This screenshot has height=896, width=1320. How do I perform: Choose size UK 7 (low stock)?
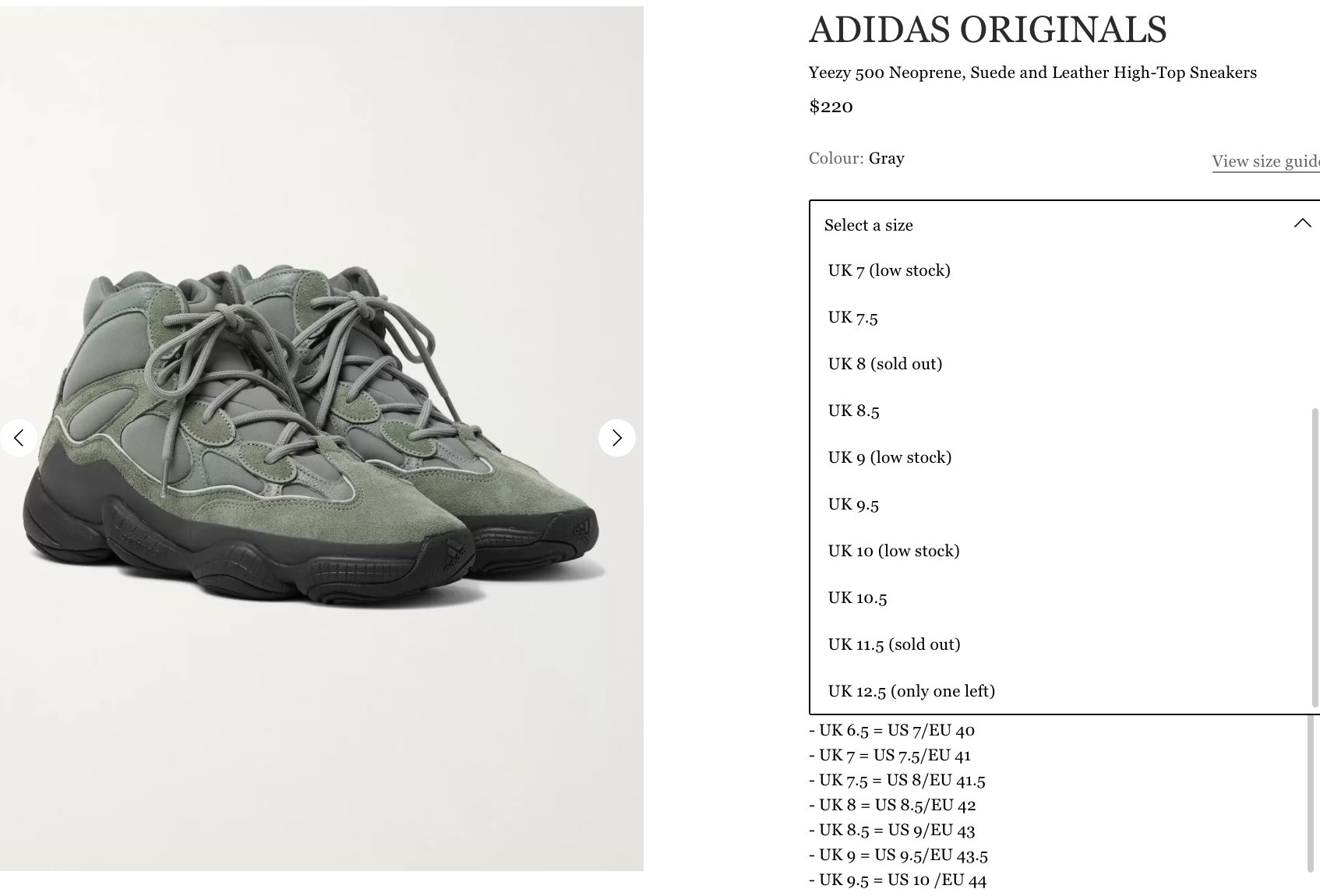click(1061, 270)
